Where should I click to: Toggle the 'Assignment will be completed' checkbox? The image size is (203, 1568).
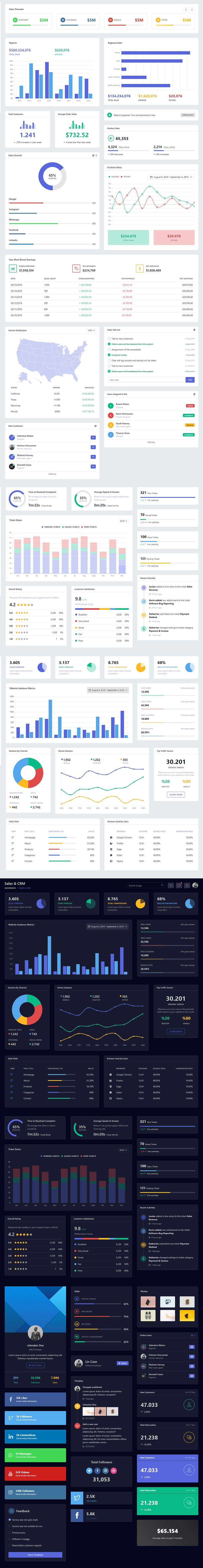click(109, 349)
